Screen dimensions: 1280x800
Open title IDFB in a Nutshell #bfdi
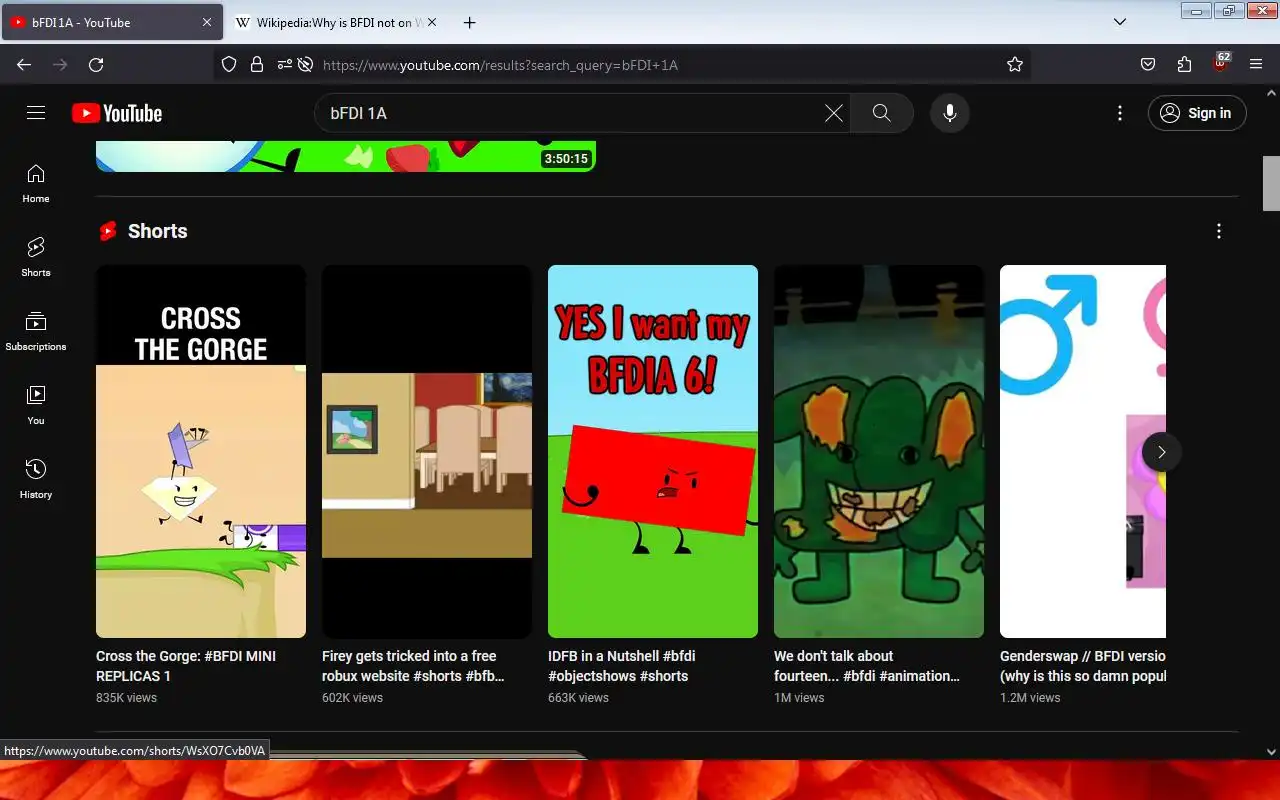coord(621,666)
